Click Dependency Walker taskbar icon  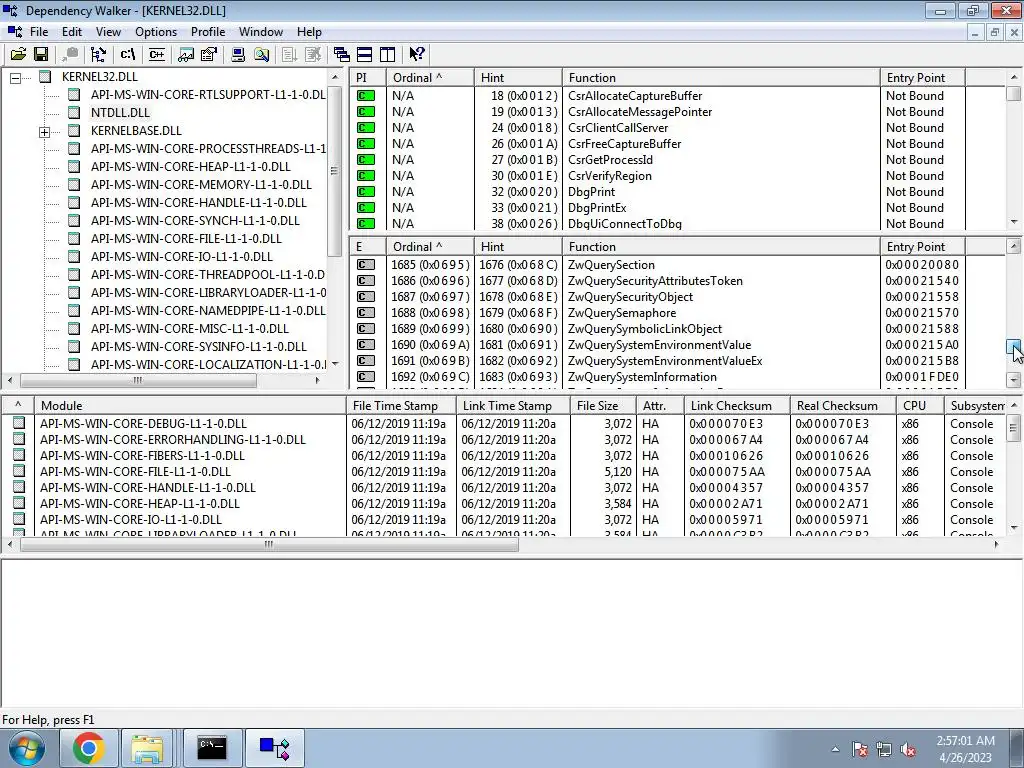(x=274, y=748)
